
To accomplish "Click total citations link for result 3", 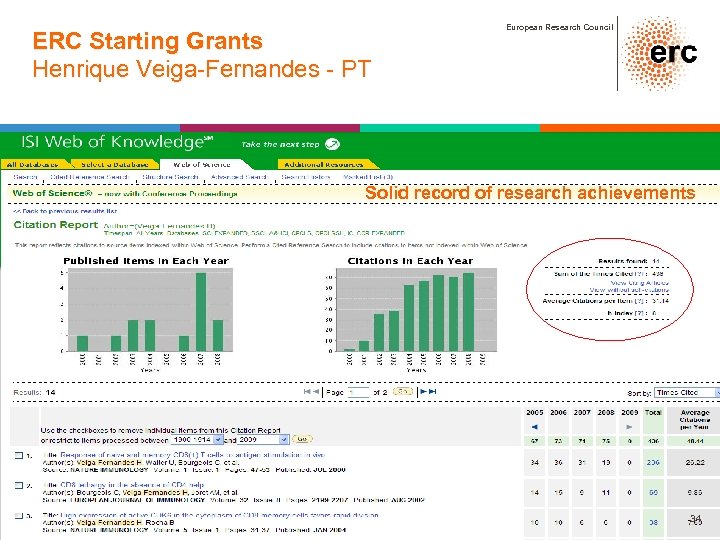I will pos(653,523).
